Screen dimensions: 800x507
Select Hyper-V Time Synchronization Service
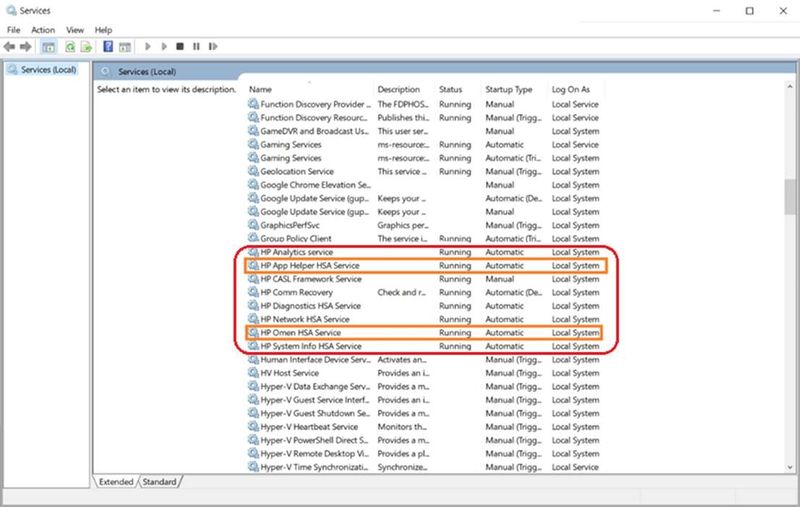(425, 467)
